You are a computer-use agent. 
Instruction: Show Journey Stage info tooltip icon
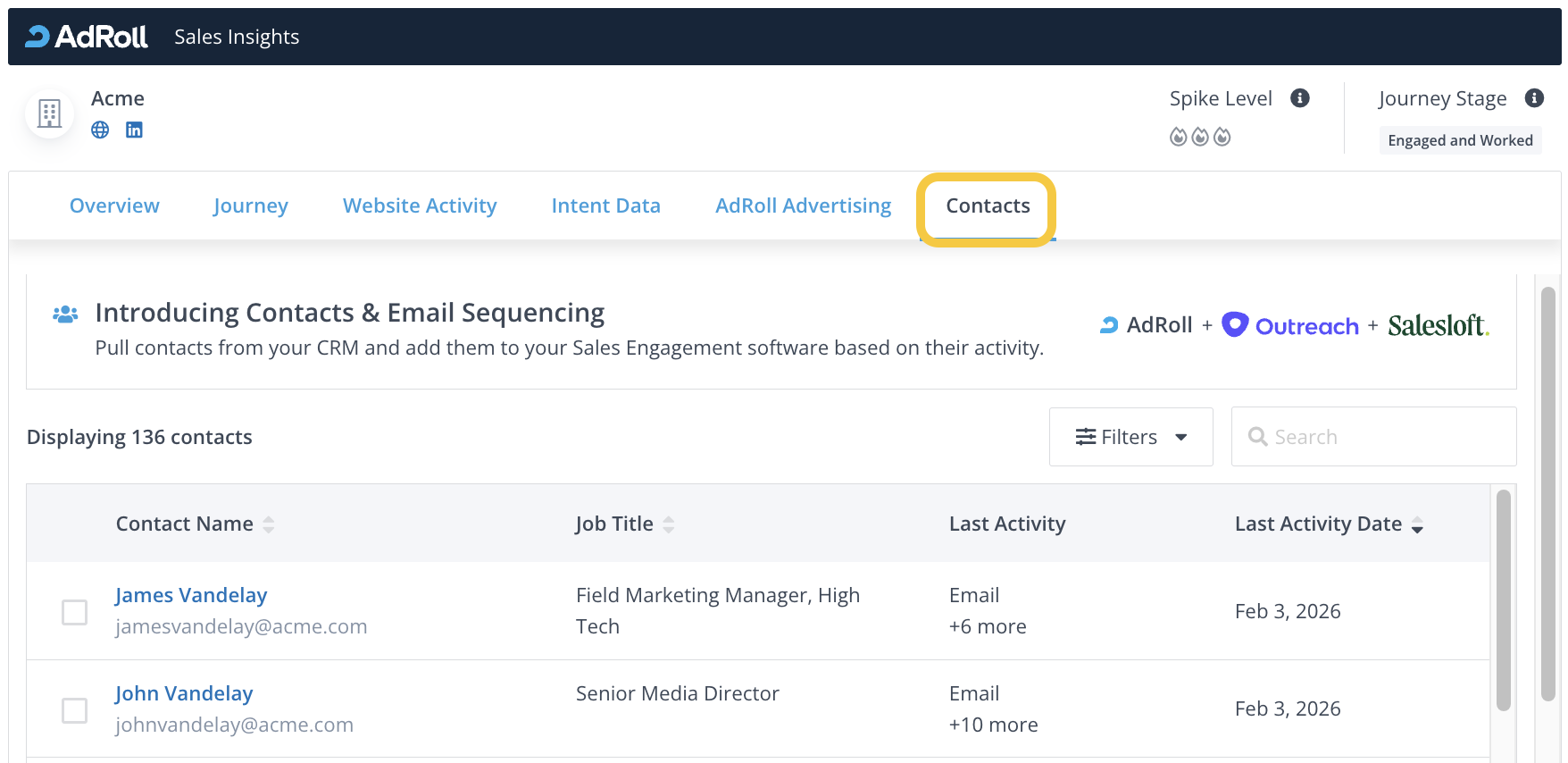coord(1534,98)
